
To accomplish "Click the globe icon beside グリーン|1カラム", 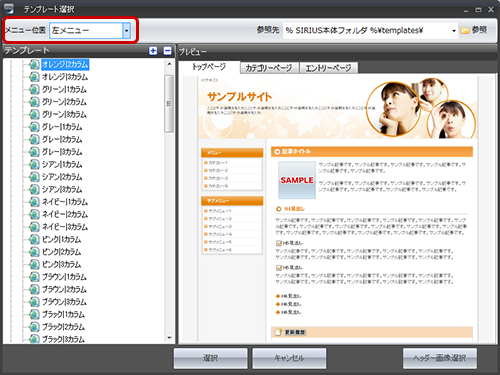I will (x=34, y=89).
